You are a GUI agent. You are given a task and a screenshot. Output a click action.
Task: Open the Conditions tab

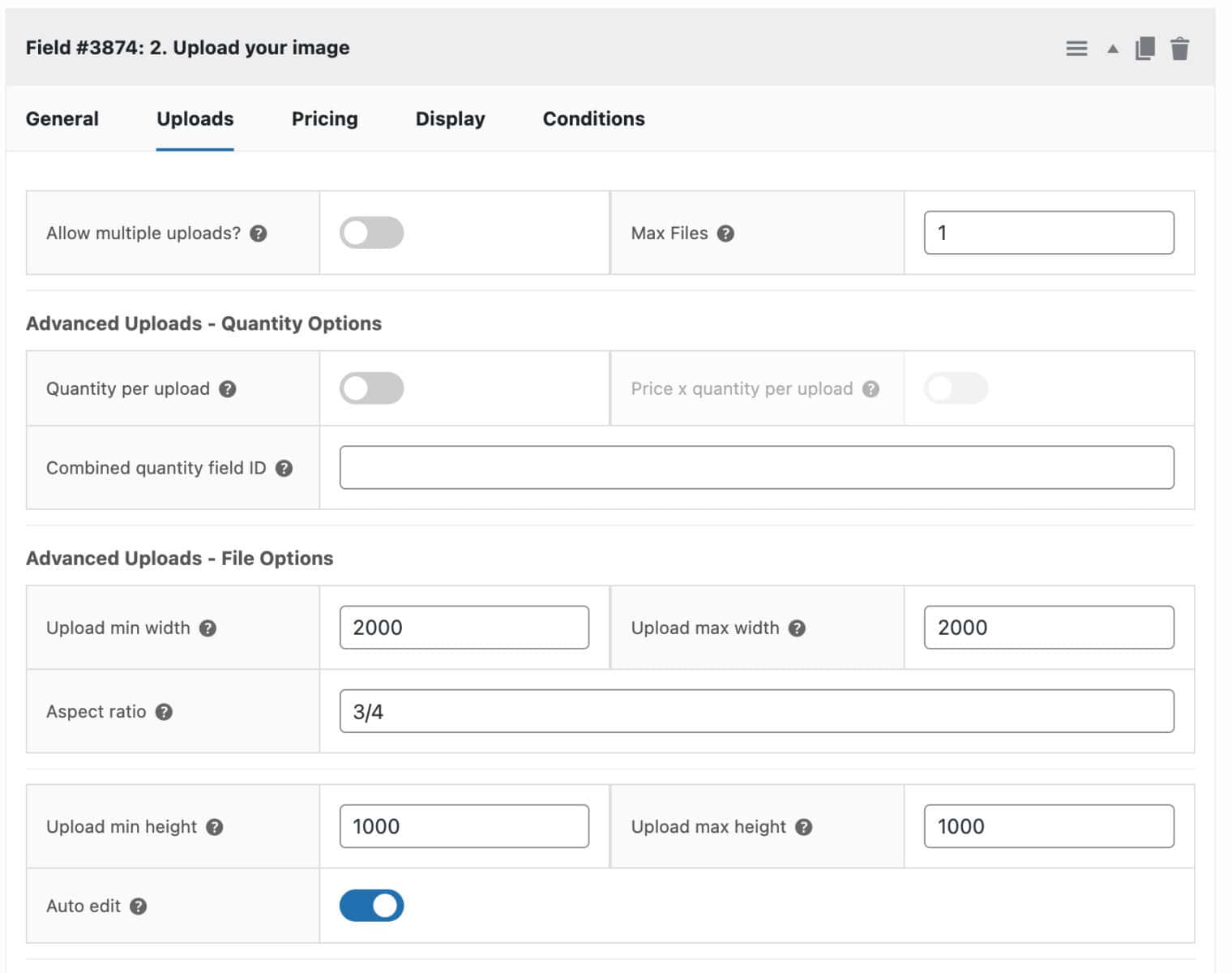pyautogui.click(x=593, y=119)
